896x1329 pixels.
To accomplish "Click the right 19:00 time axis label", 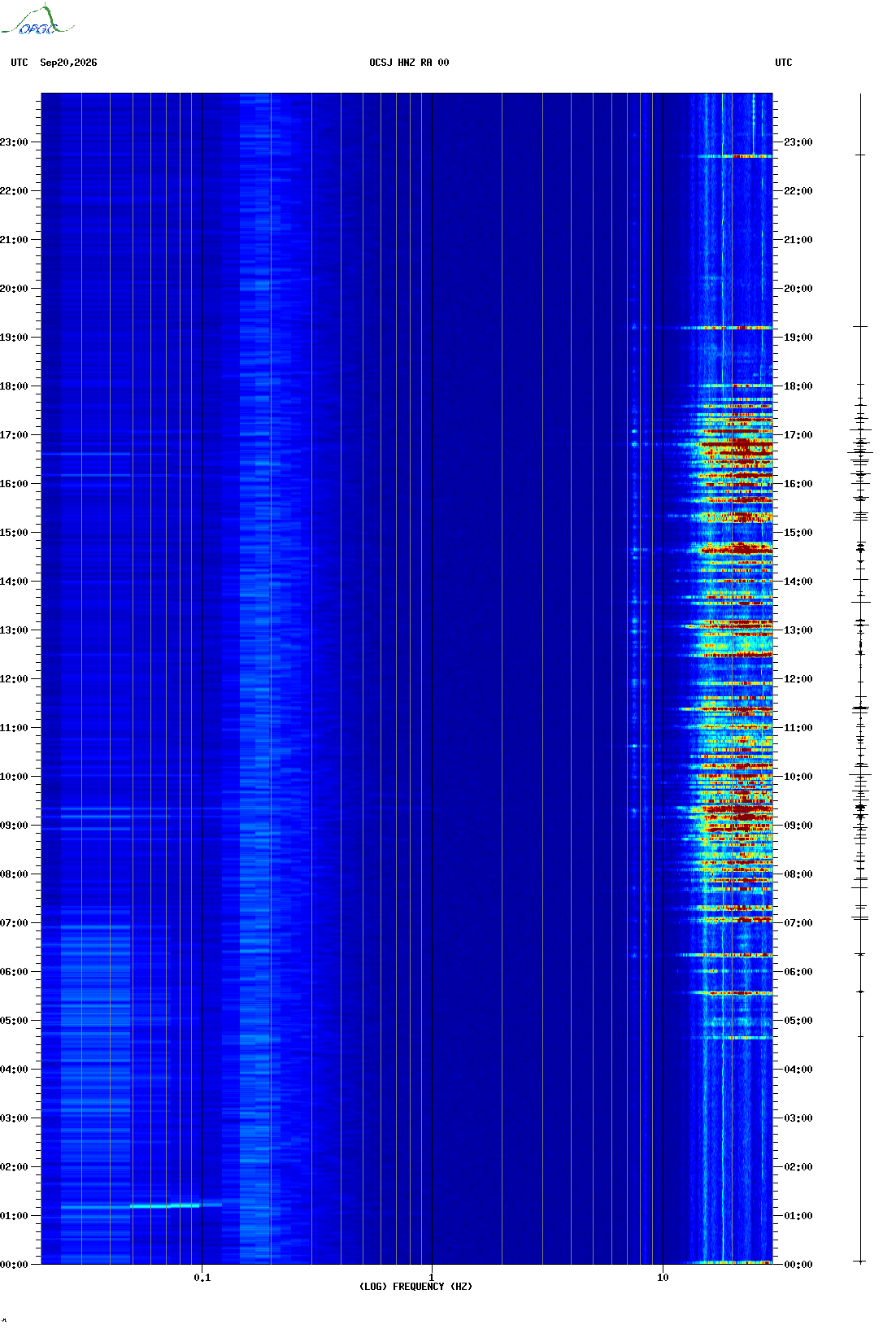I will [798, 338].
